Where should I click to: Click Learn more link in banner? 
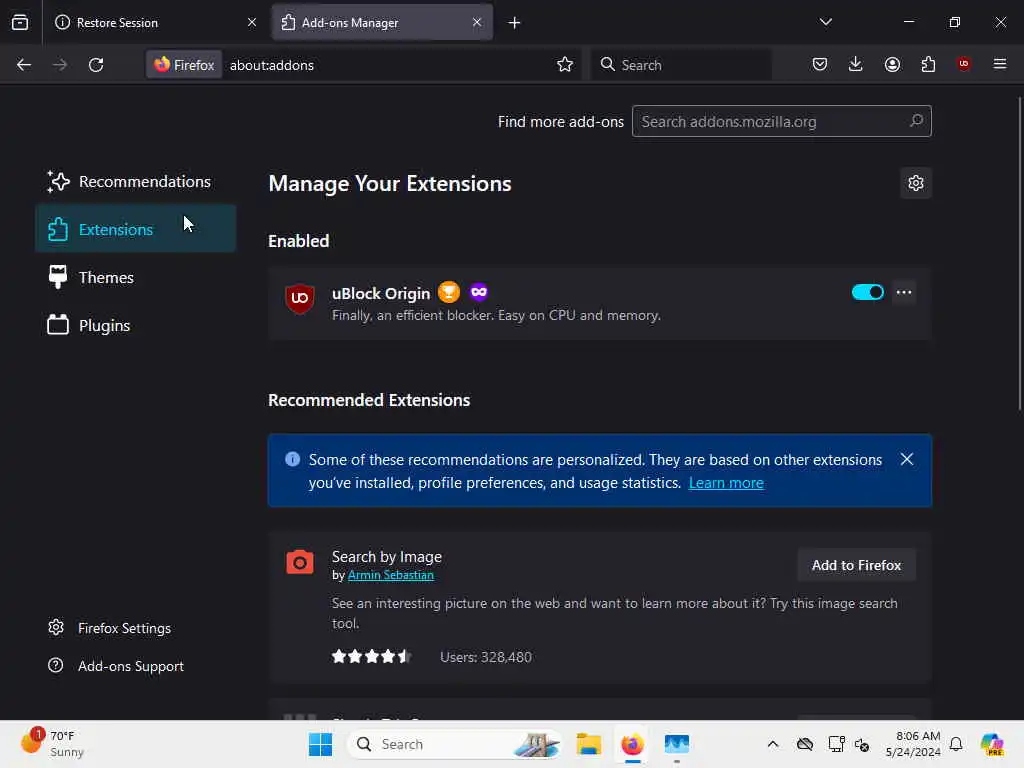coord(726,483)
